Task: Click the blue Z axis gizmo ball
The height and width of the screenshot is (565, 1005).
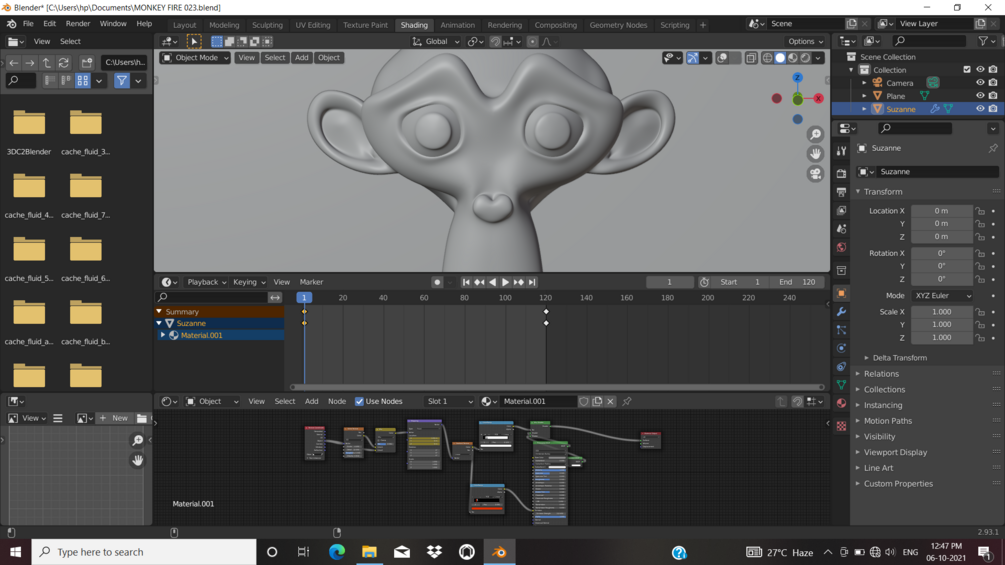Action: (797, 78)
